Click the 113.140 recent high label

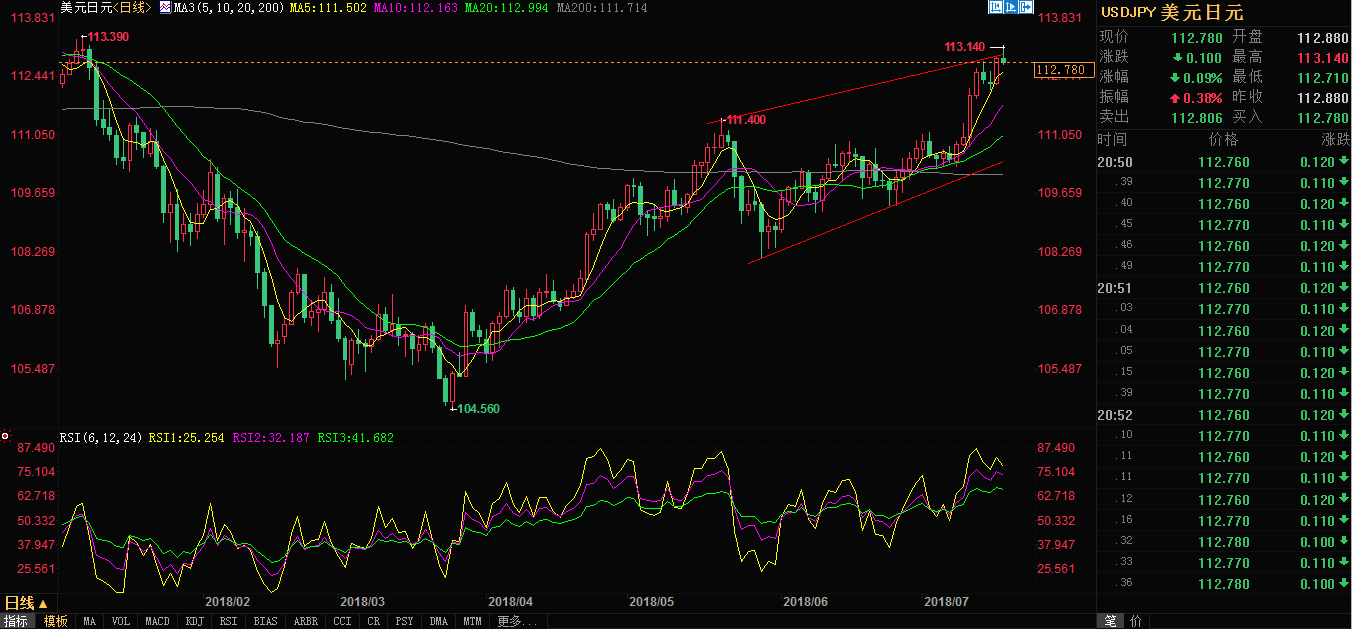pyautogui.click(x=965, y=47)
